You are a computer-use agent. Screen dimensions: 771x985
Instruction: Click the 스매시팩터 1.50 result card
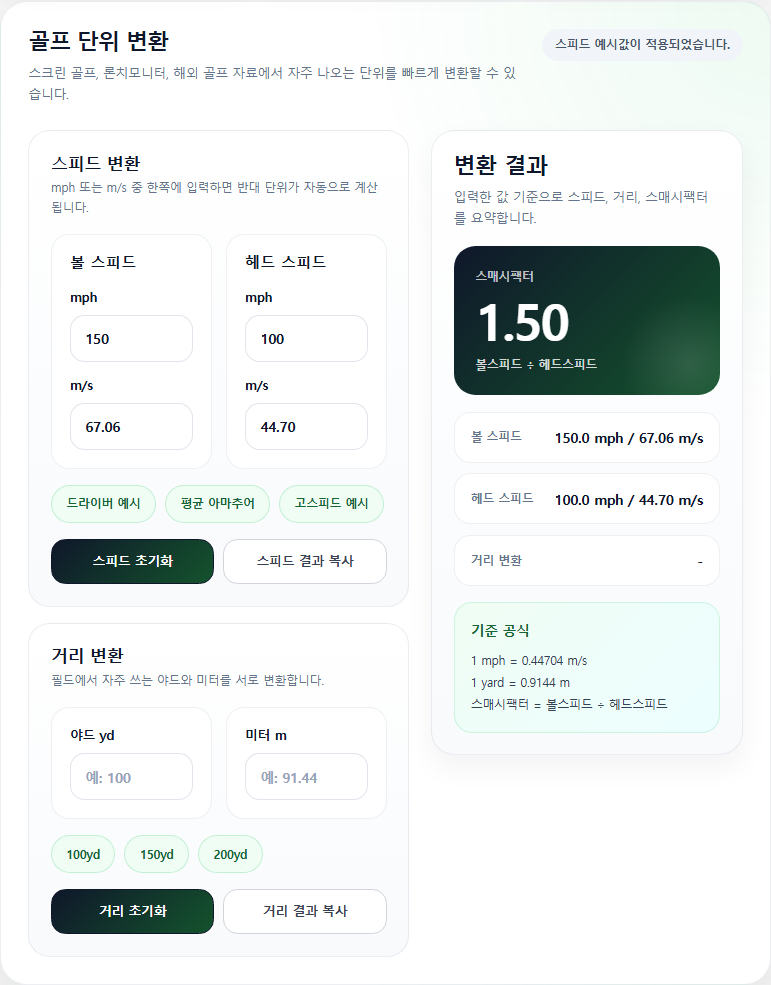[x=587, y=320]
